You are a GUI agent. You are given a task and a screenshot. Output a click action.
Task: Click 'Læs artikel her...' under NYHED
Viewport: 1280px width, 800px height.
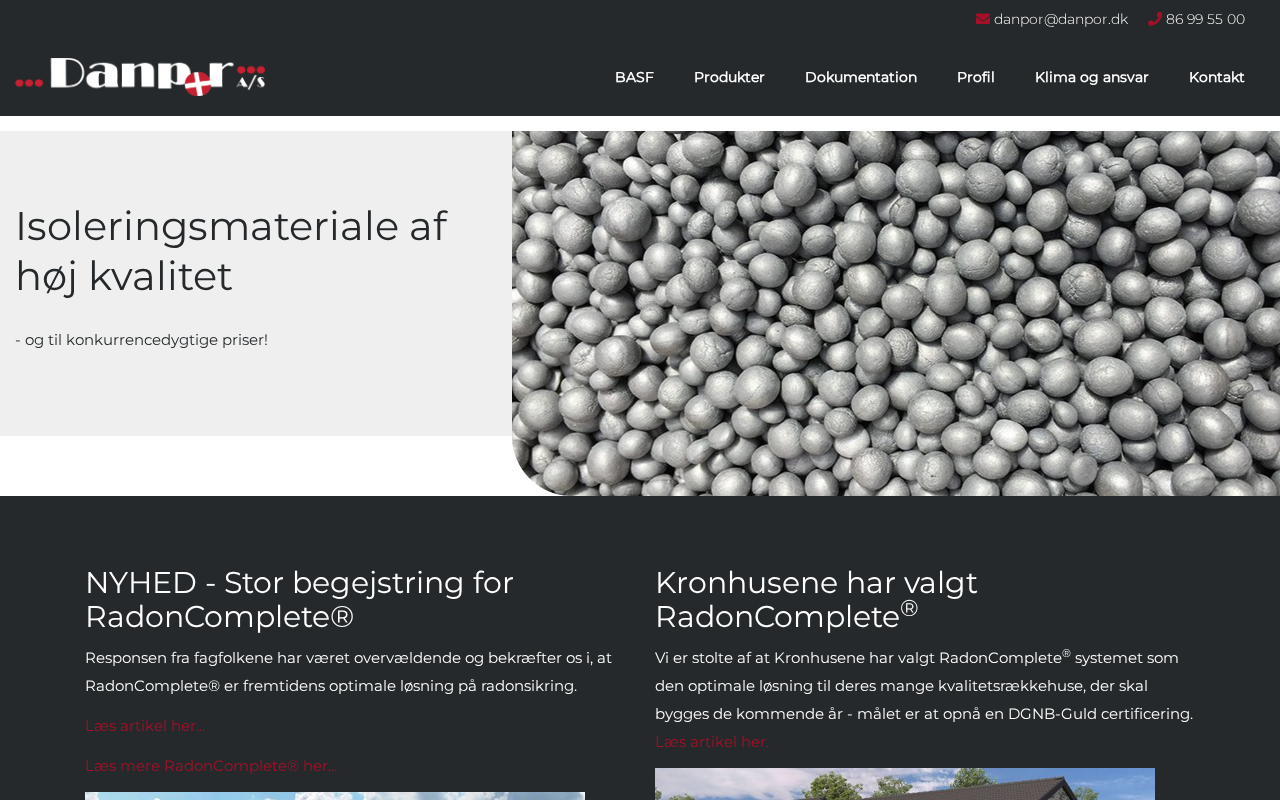point(145,726)
